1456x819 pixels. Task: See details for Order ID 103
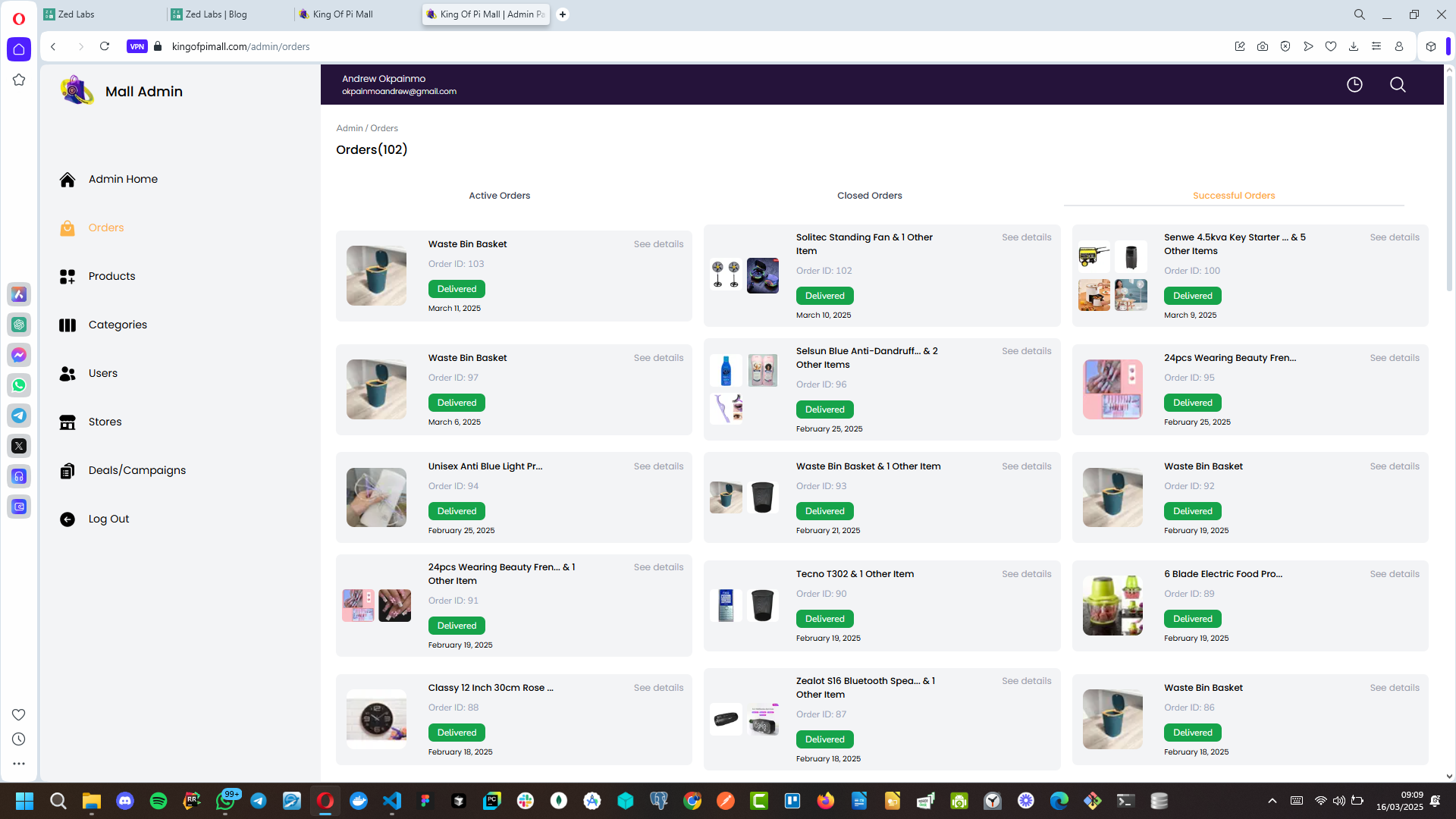click(x=658, y=244)
